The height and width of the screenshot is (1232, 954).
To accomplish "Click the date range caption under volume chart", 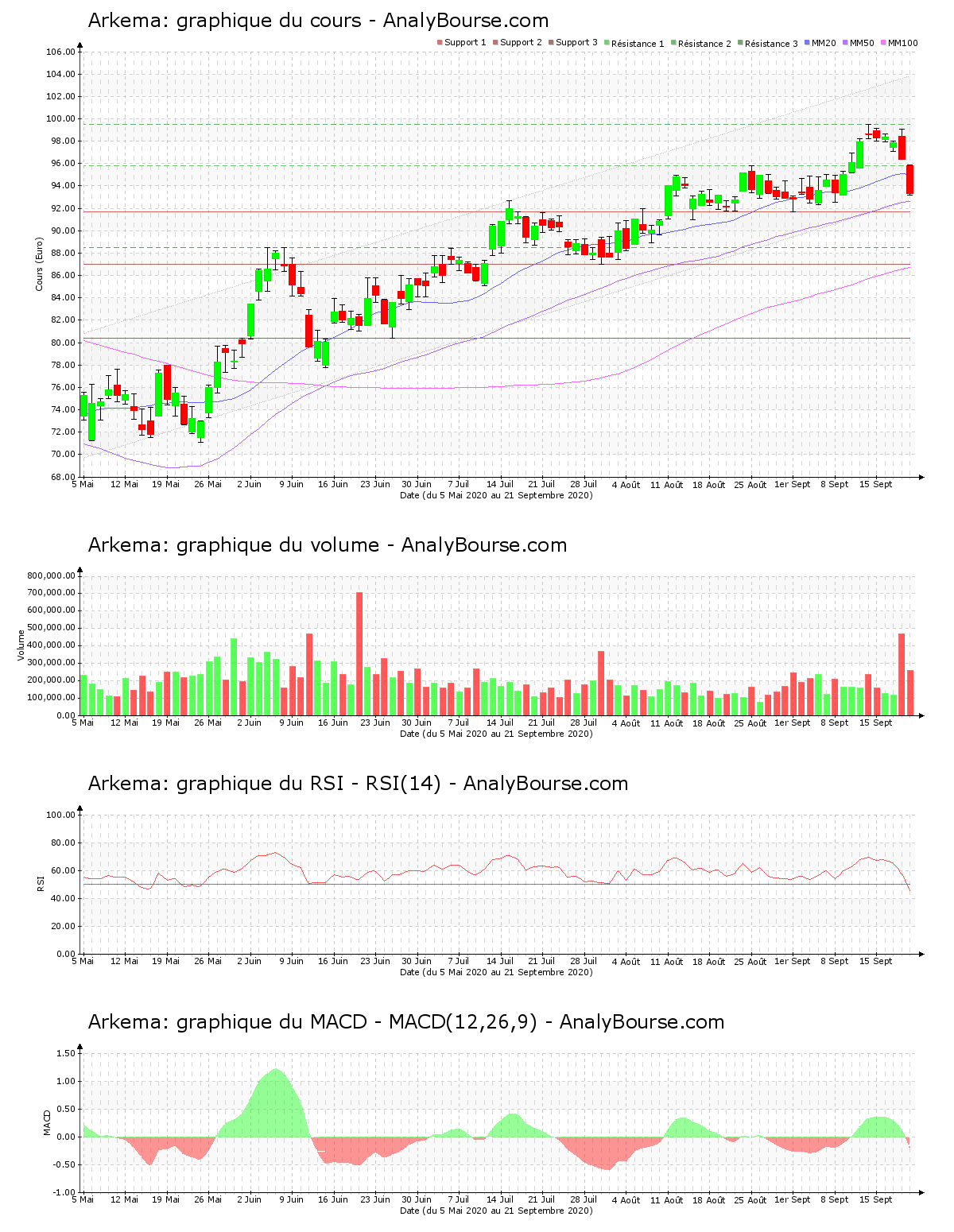I will pyautogui.click(x=496, y=734).
